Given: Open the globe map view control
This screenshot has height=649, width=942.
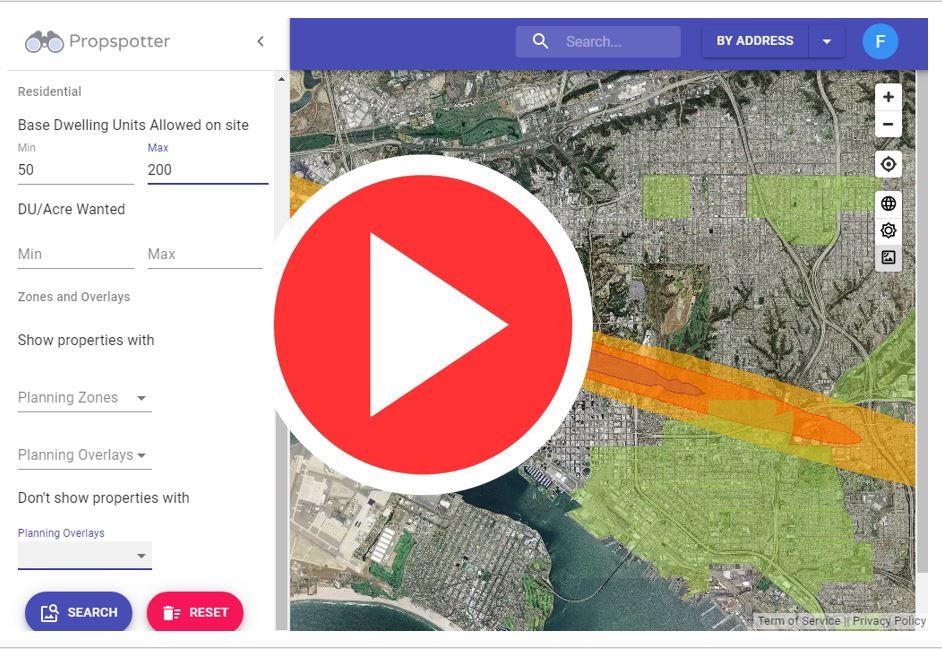Looking at the screenshot, I should [888, 203].
